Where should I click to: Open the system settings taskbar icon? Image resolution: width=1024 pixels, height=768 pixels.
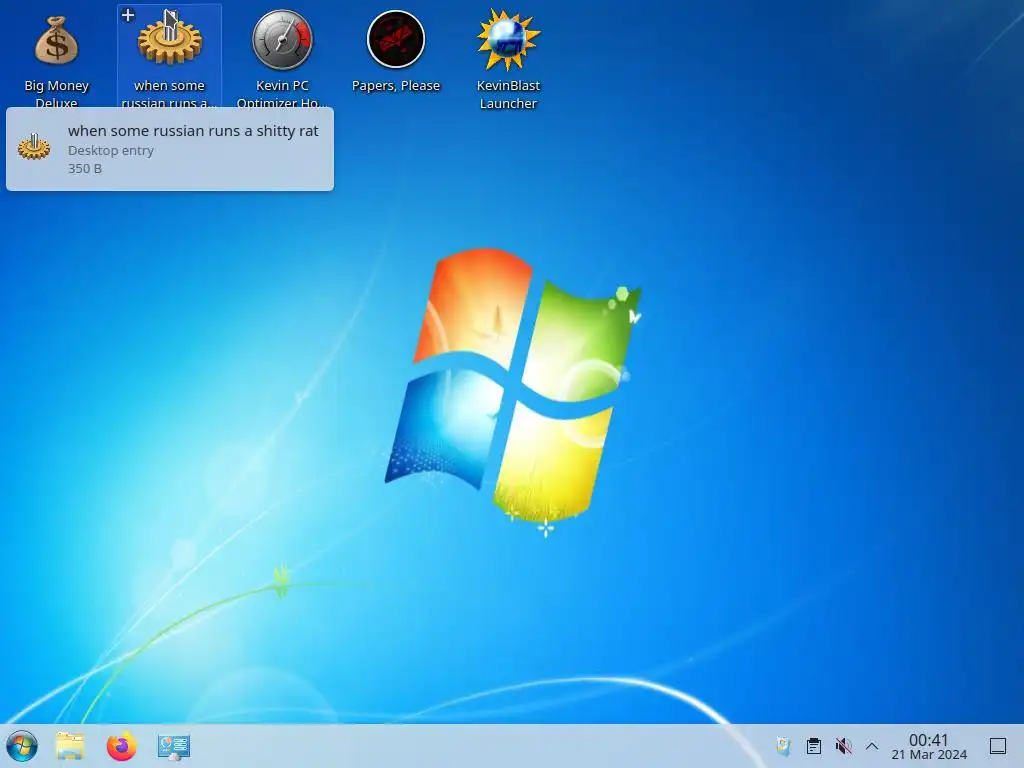click(174, 746)
